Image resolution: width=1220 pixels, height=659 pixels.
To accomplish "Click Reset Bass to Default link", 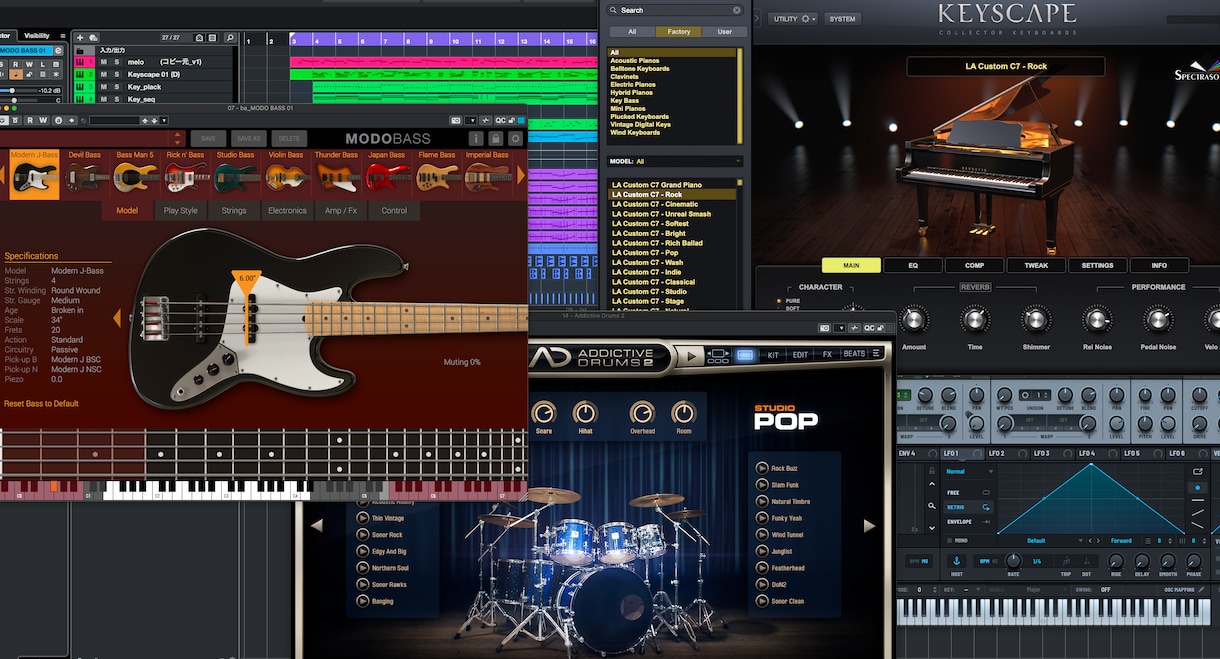I will pyautogui.click(x=41, y=404).
